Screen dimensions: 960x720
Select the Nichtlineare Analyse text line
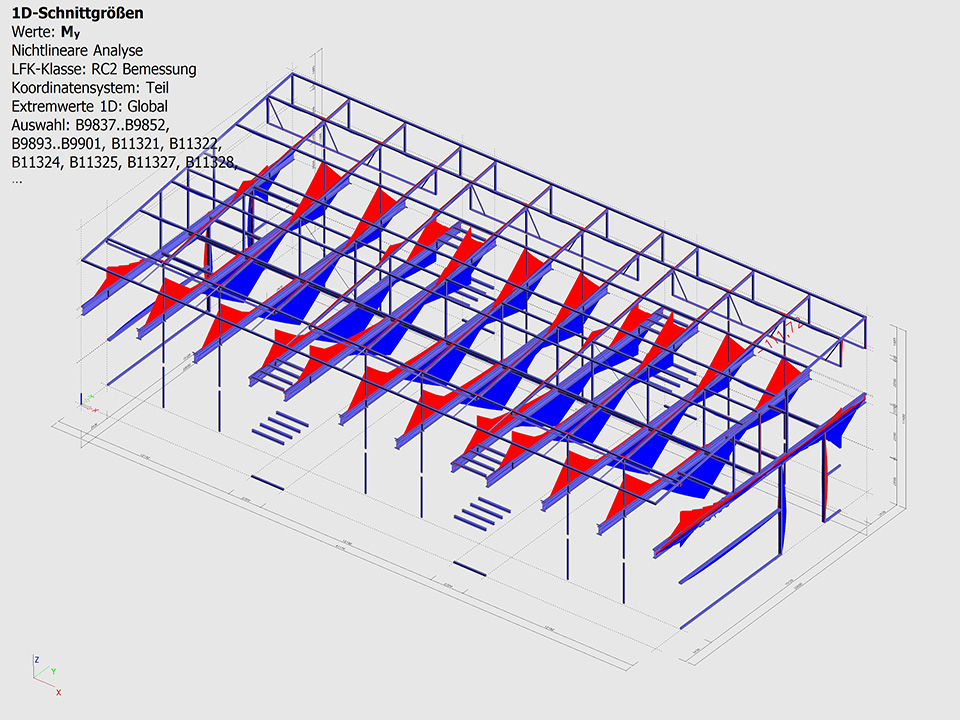click(x=77, y=50)
